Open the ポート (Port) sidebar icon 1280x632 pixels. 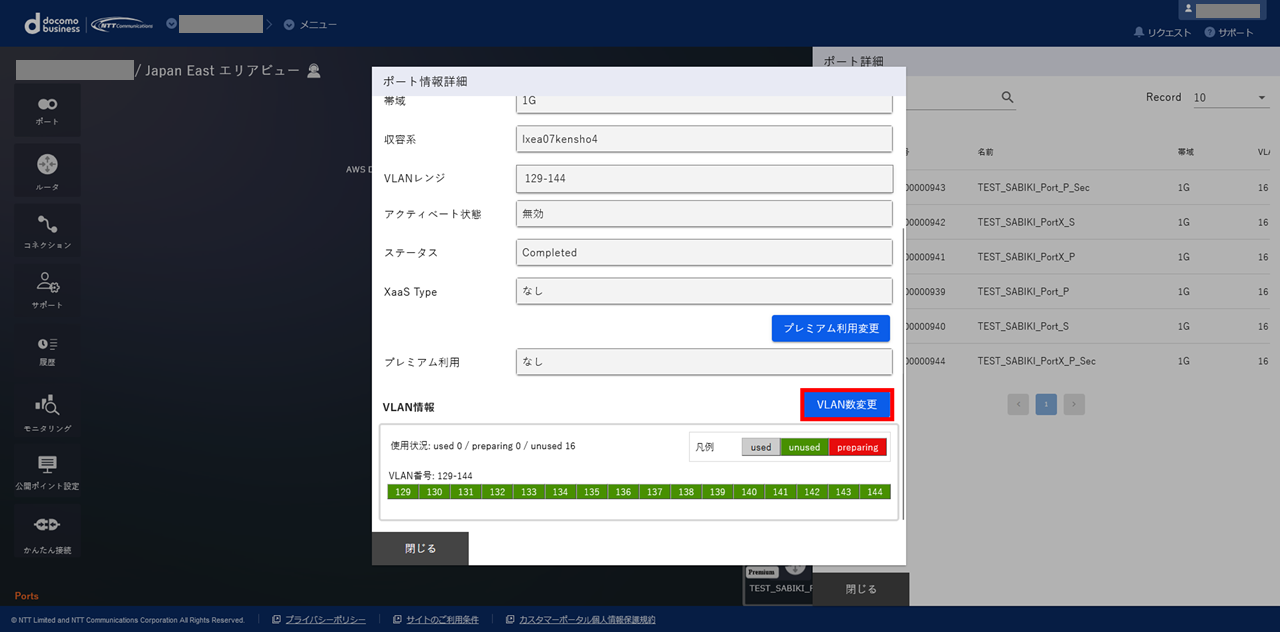point(47,110)
